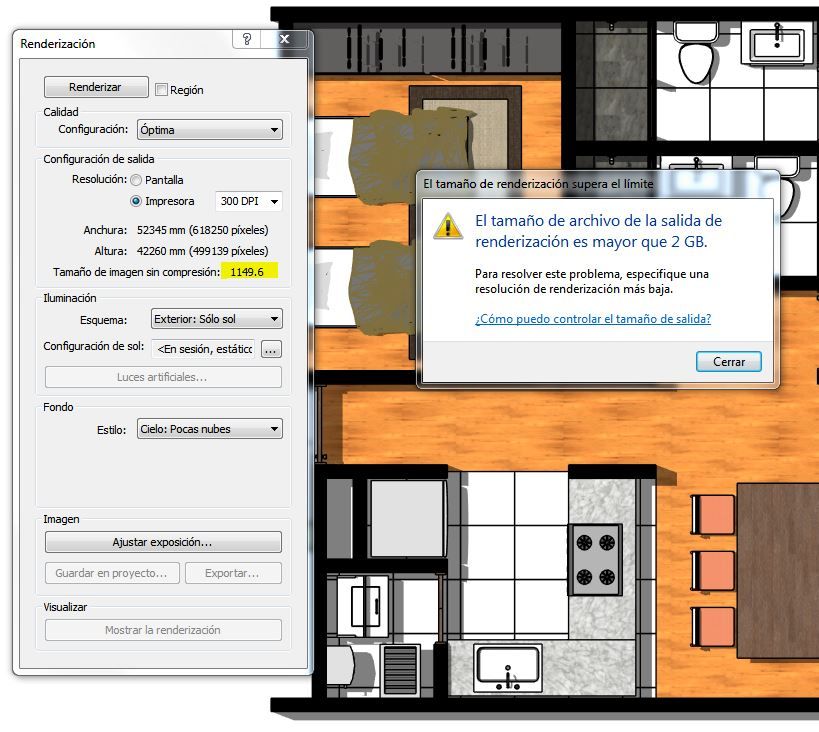Select Pantalla resolution option
The image size is (819, 732).
point(136,180)
